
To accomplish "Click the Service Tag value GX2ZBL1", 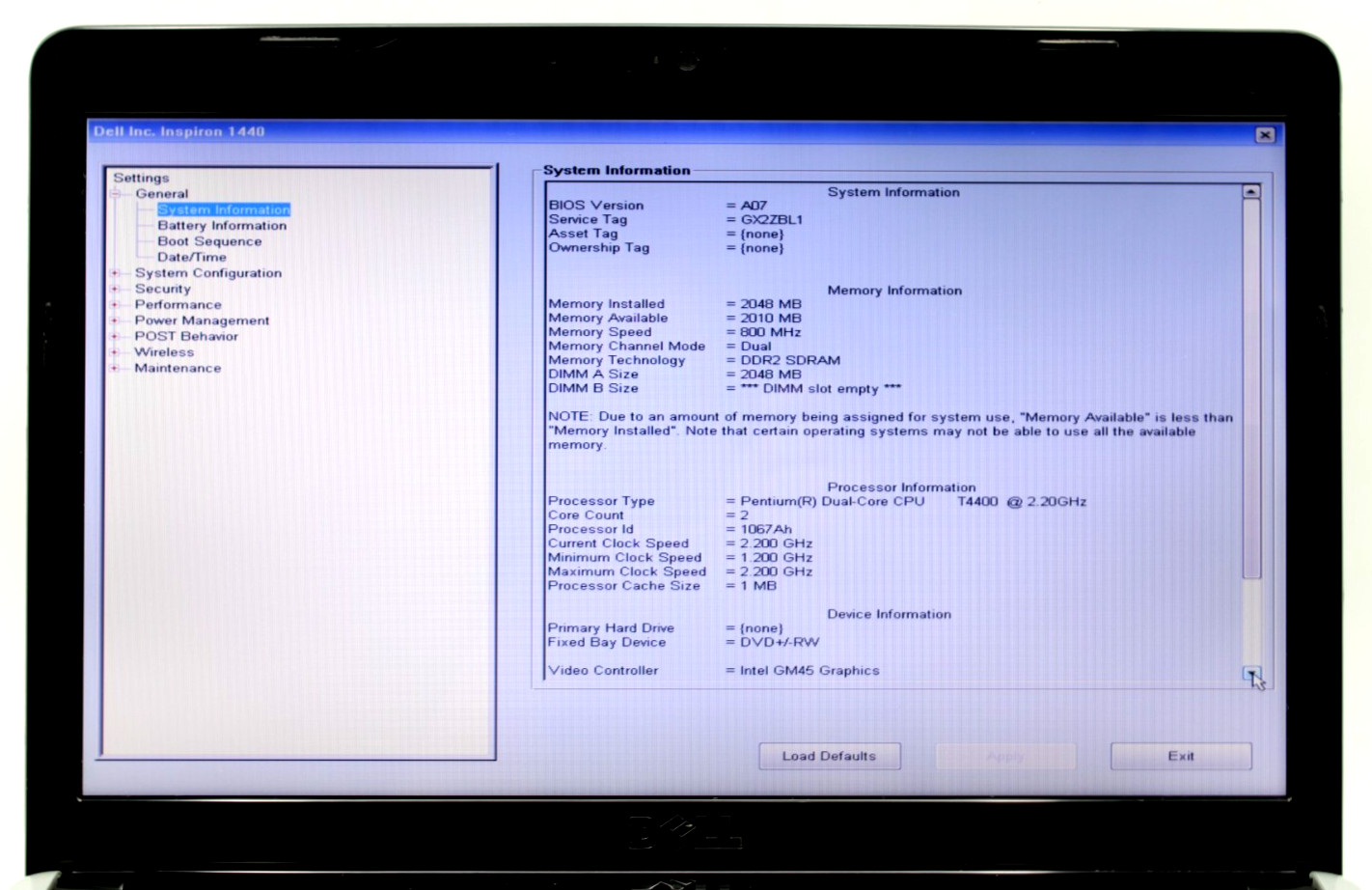I will [771, 219].
